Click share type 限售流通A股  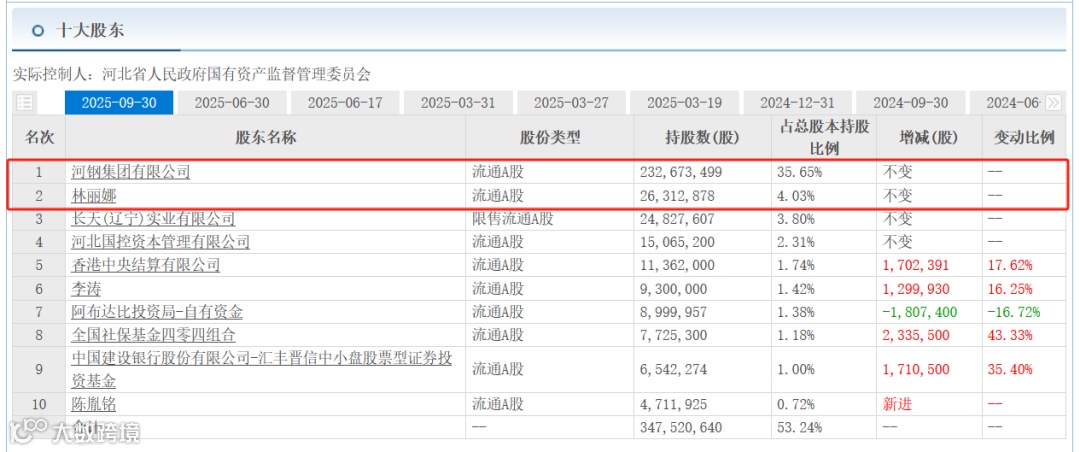(513, 219)
